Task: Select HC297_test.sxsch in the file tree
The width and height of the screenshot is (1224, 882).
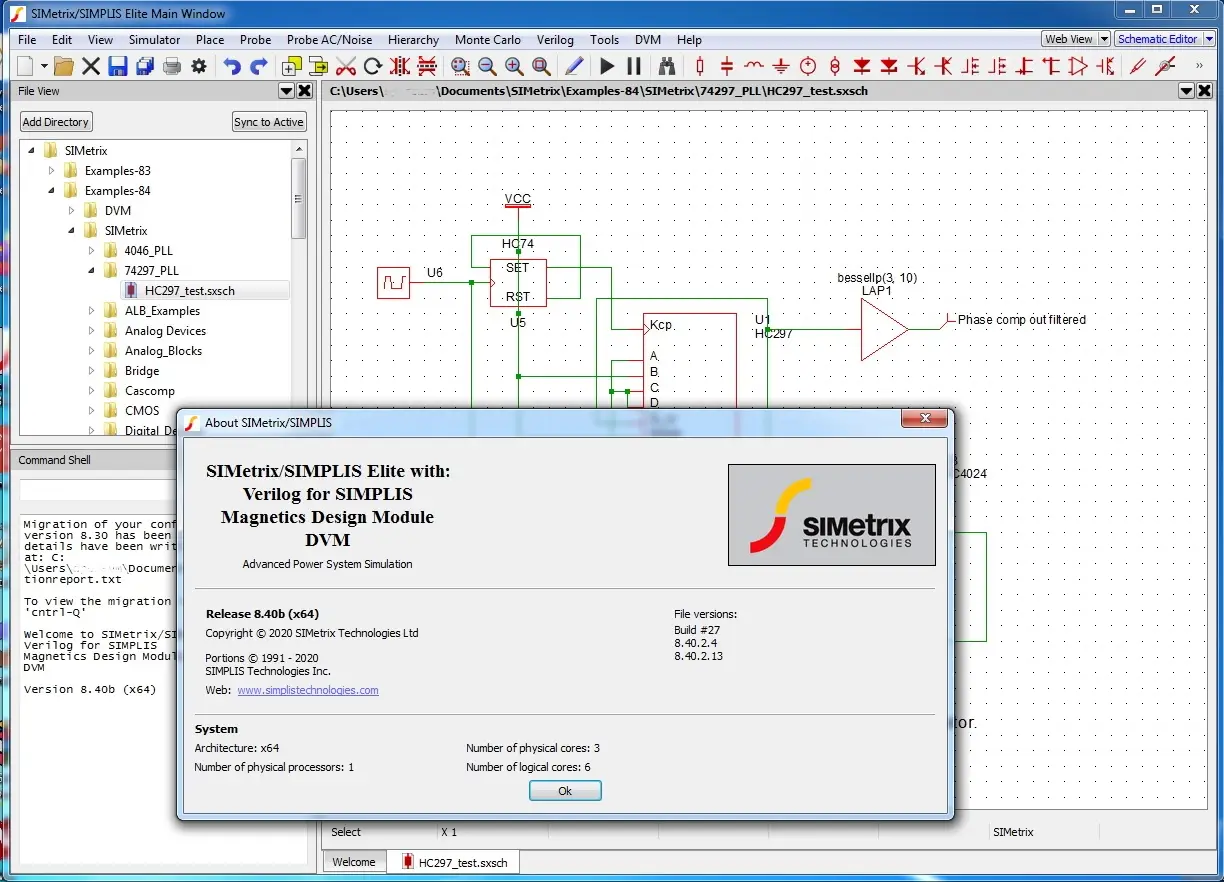Action: (x=190, y=291)
